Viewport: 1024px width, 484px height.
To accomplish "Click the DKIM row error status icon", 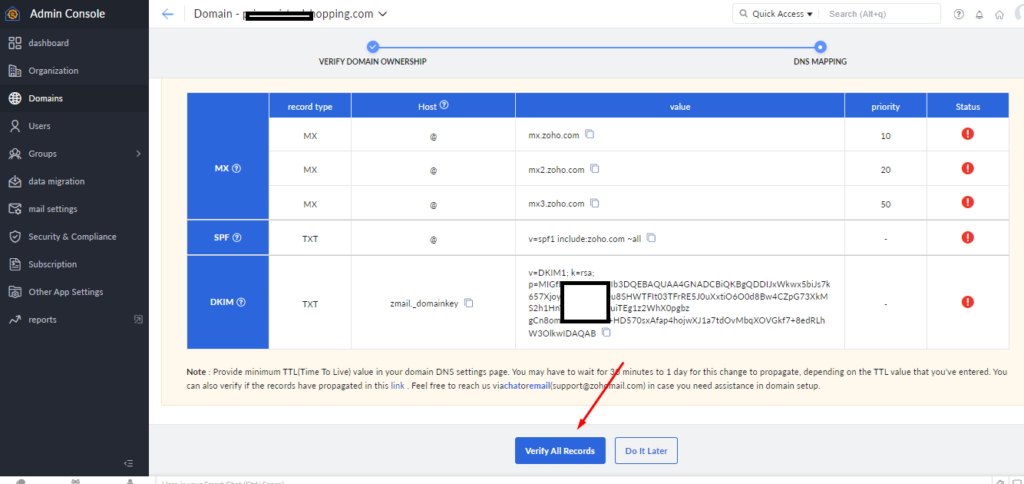I will pyautogui.click(x=968, y=302).
